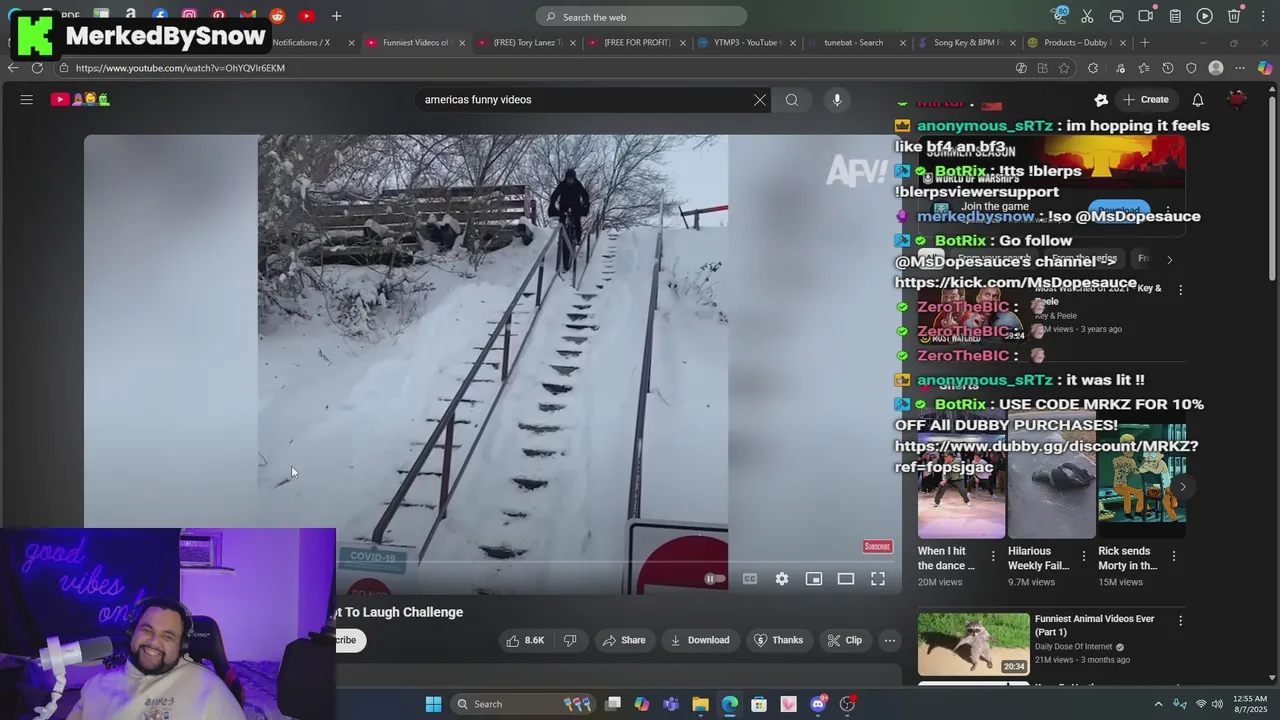Switch to the Products – Dubby tab
The width and height of the screenshot is (1280, 720).
coord(1075,43)
